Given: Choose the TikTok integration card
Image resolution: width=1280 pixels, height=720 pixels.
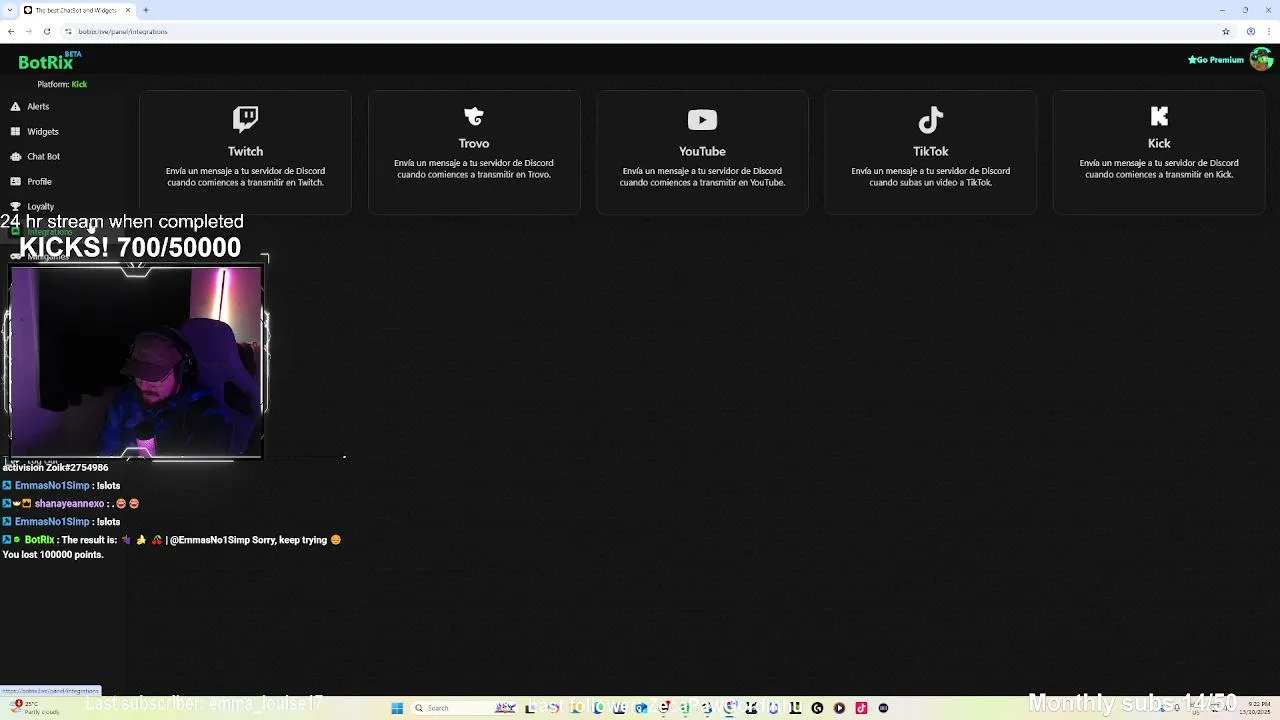Looking at the screenshot, I should (x=930, y=152).
